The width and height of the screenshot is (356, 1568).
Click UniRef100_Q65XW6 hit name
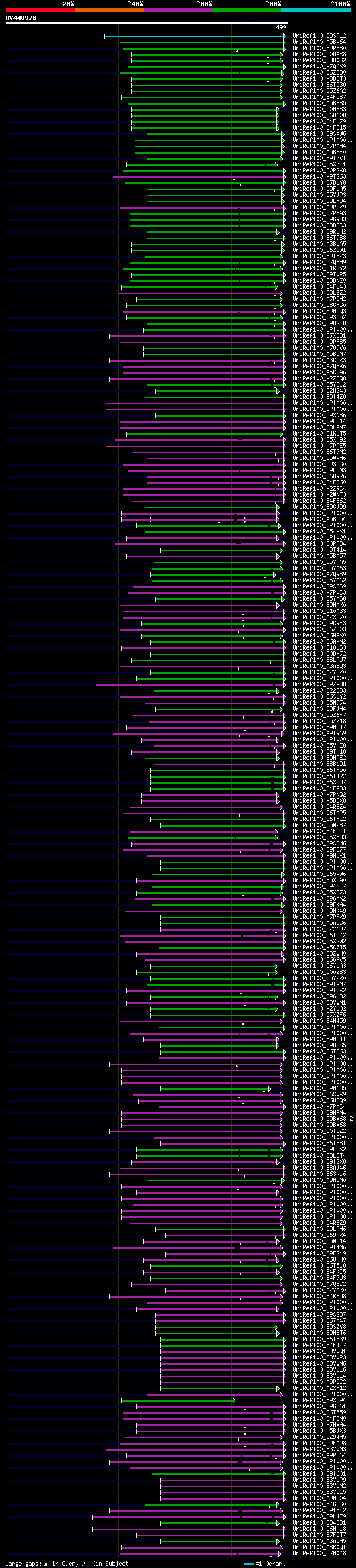[319, 874]
